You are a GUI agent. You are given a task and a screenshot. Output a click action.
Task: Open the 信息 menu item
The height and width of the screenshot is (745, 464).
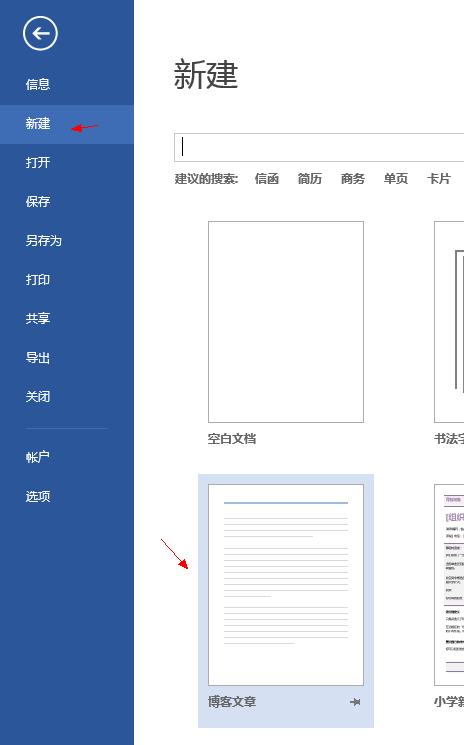point(38,84)
